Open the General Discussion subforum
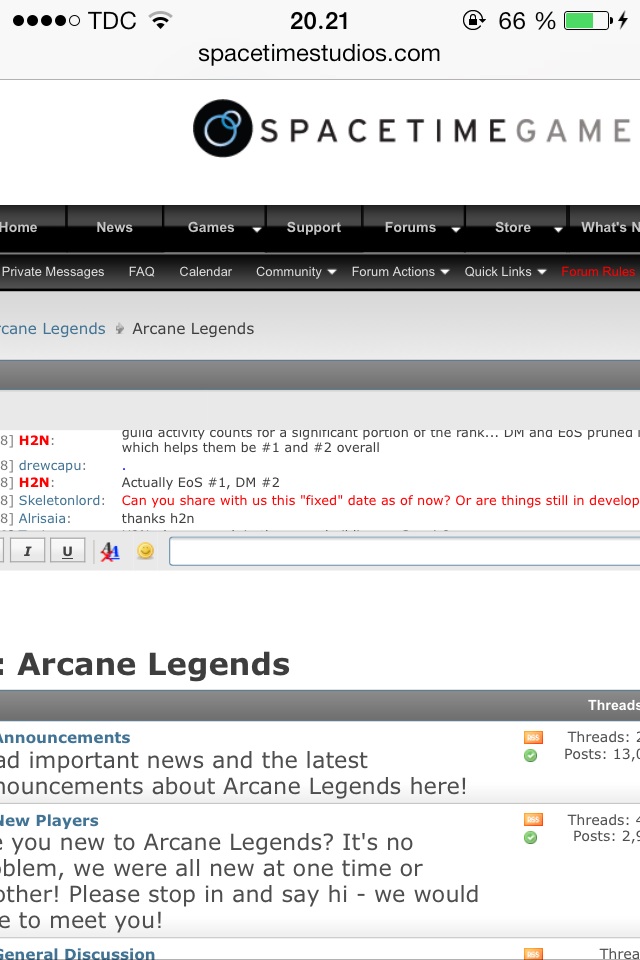 [x=77, y=953]
